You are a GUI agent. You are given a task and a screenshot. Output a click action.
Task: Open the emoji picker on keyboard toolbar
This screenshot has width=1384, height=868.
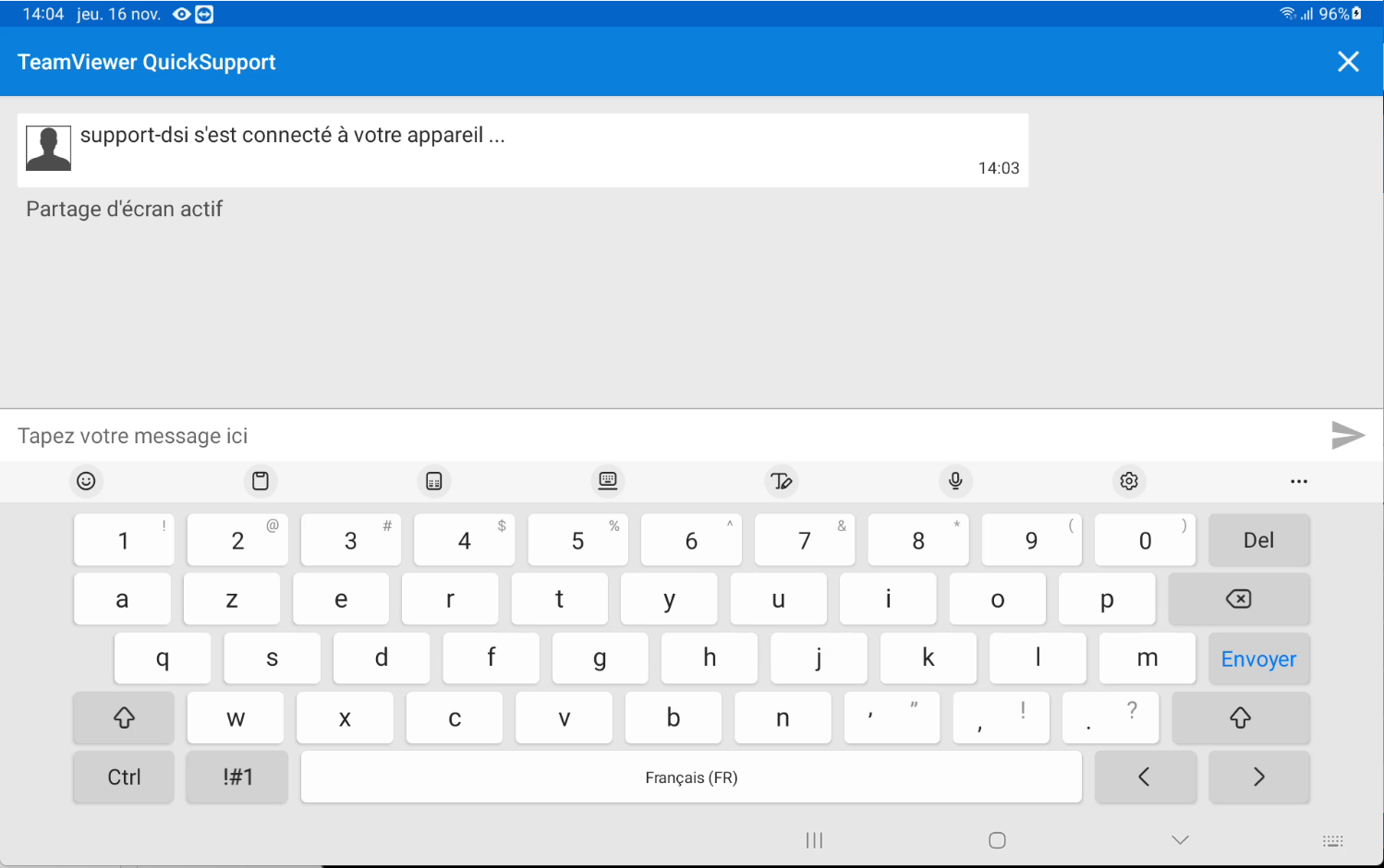(86, 481)
